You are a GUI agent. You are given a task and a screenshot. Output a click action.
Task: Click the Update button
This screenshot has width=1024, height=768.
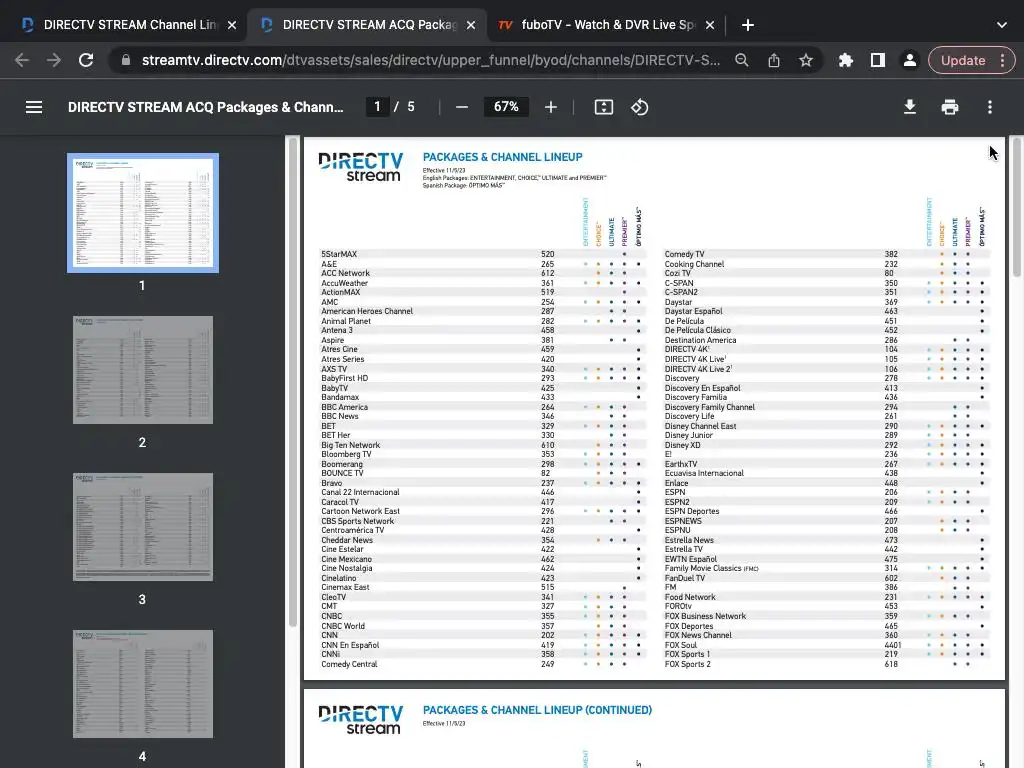tap(963, 60)
